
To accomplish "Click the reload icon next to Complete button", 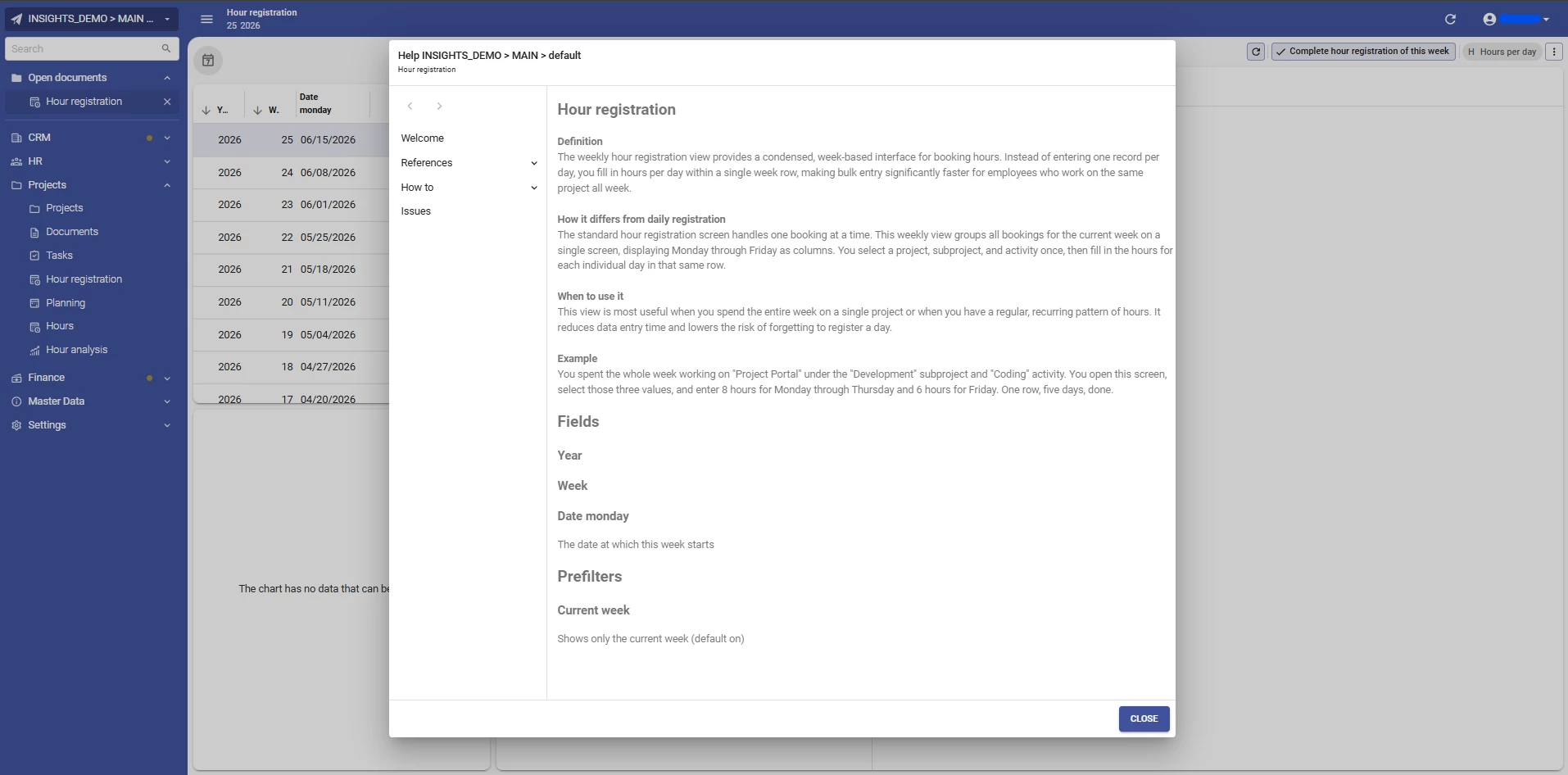I will 1255,52.
